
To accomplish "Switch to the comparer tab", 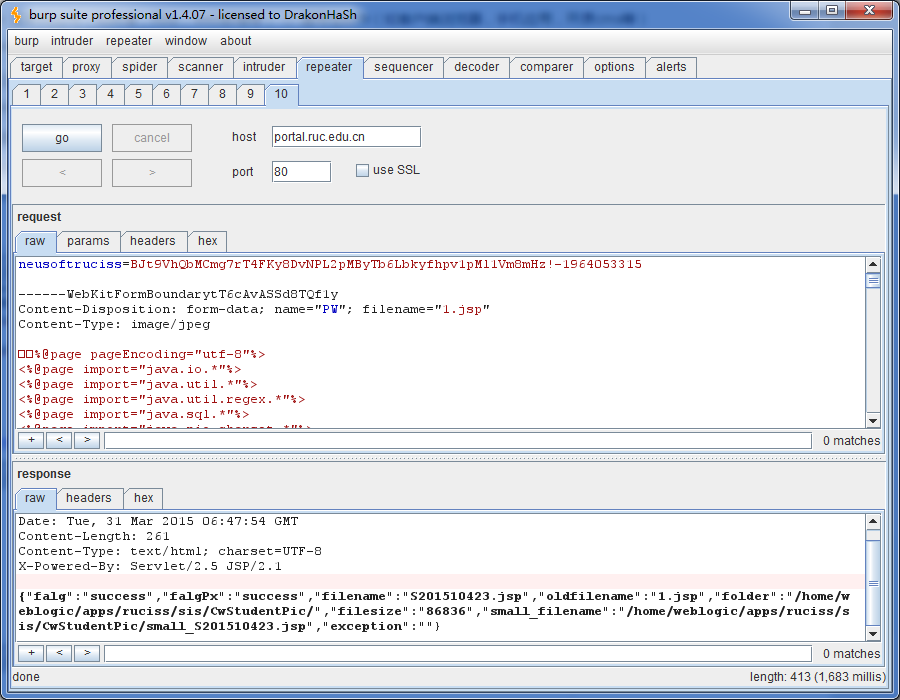I will [x=546, y=67].
